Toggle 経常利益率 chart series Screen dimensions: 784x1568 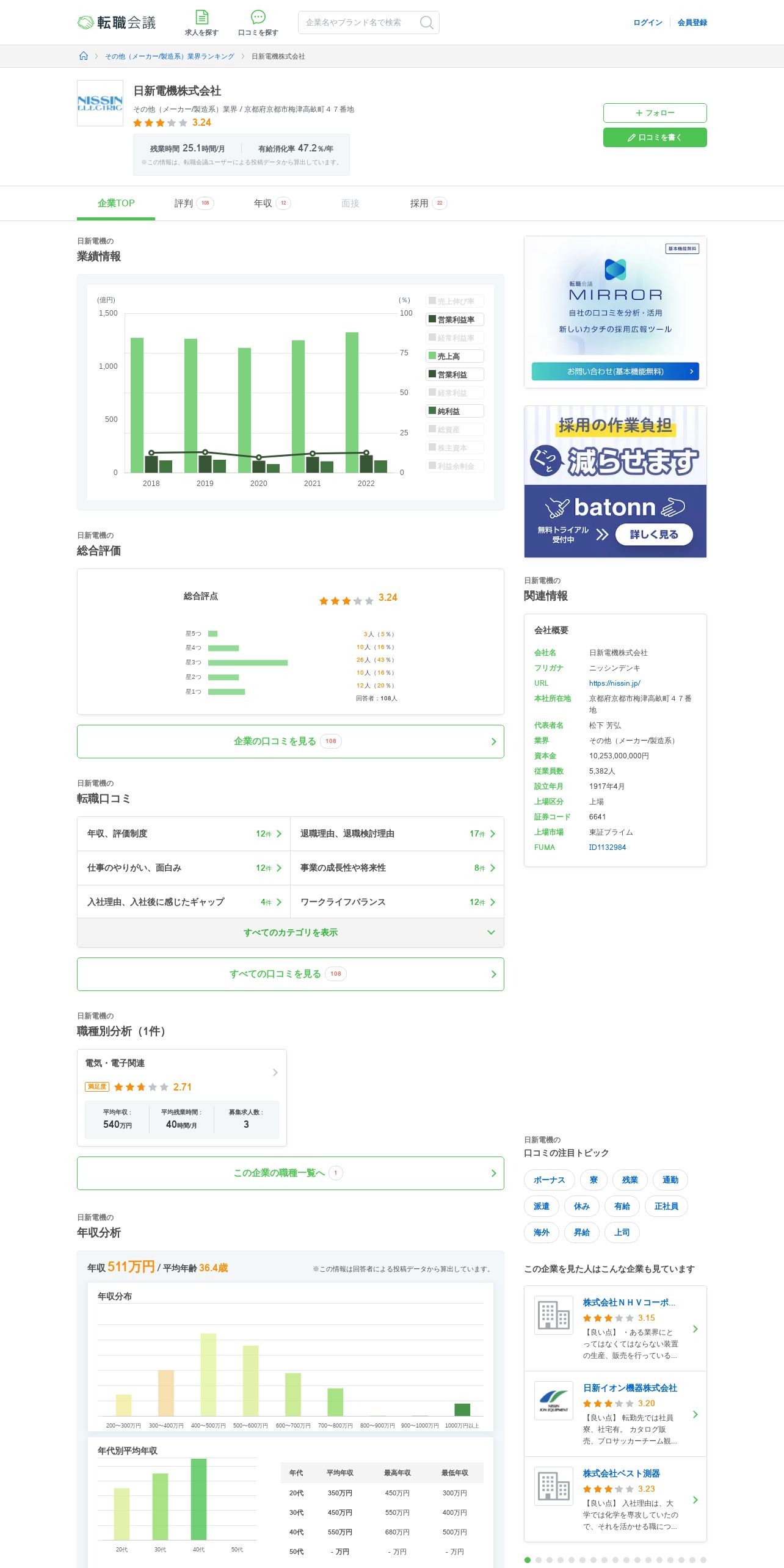click(455, 338)
